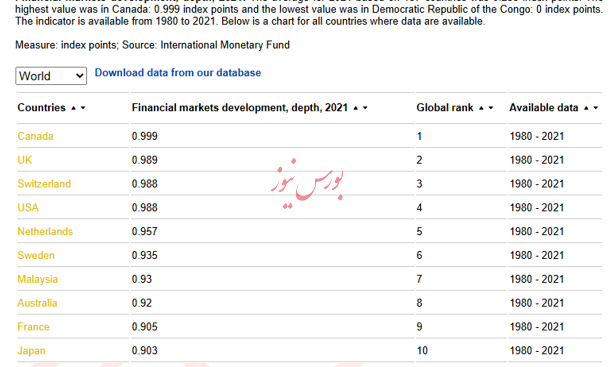Image resolution: width=612 pixels, height=367 pixels.
Task: Select UK's value 0.989
Action: click(x=144, y=160)
